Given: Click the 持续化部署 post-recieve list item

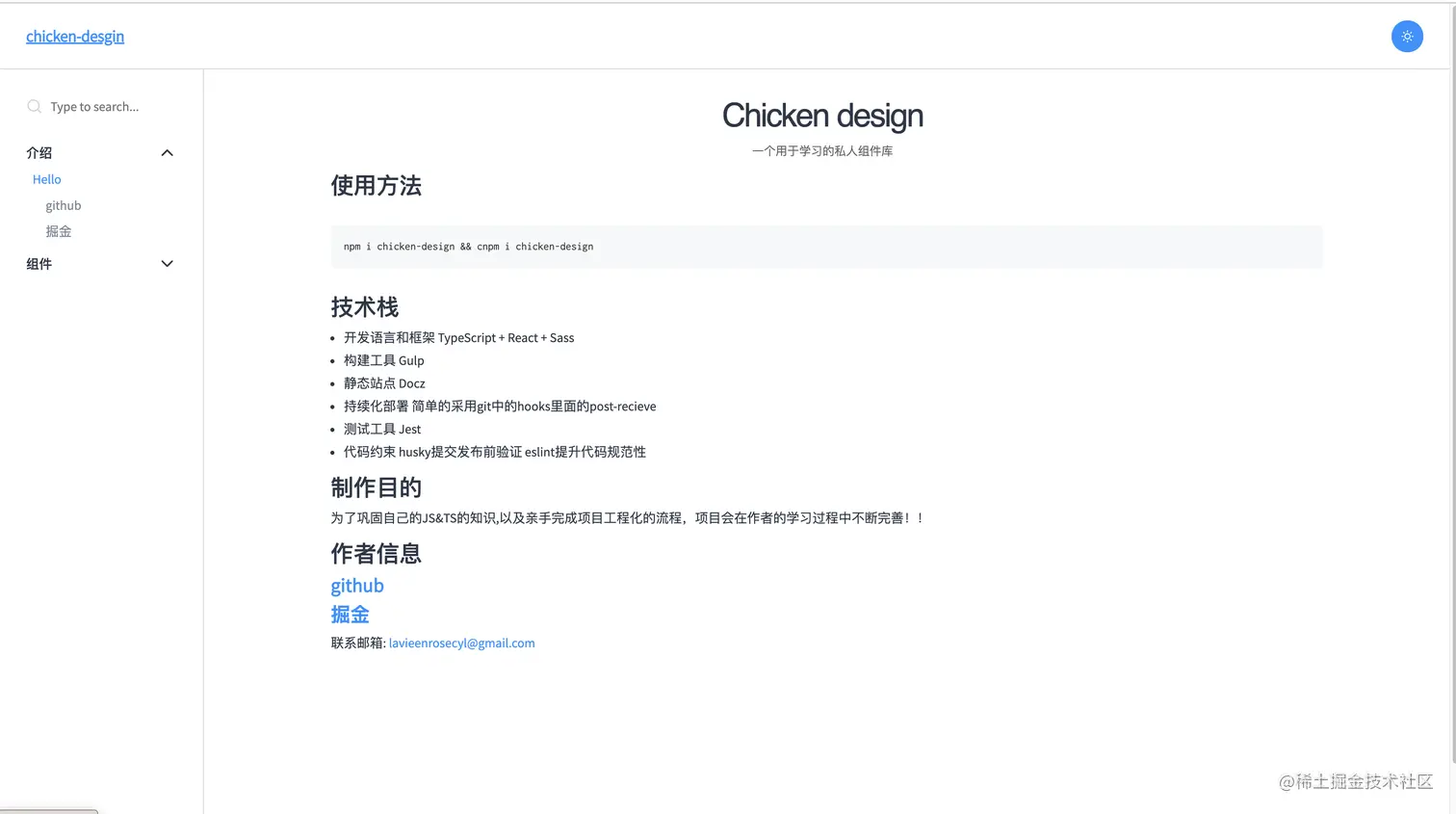Looking at the screenshot, I should coord(500,407).
